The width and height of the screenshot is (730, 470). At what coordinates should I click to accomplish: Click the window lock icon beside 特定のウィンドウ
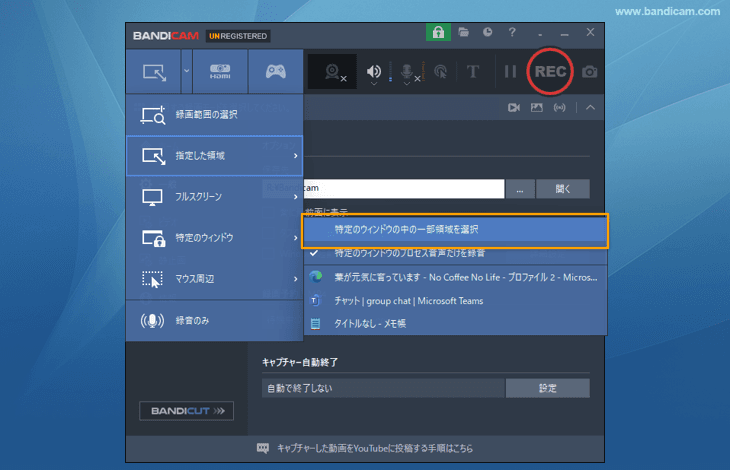coord(153,238)
